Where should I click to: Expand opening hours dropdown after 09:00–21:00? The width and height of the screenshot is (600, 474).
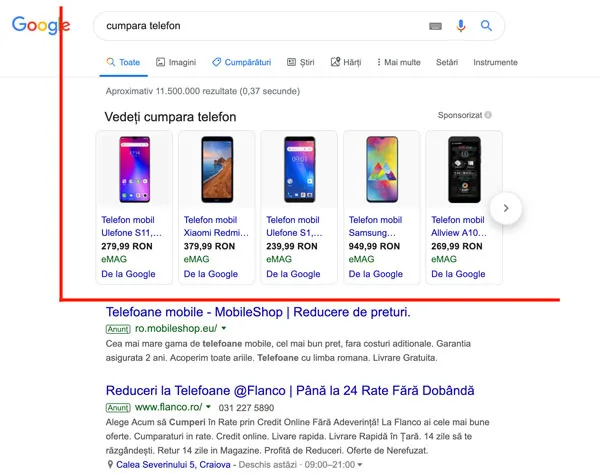pos(359,465)
